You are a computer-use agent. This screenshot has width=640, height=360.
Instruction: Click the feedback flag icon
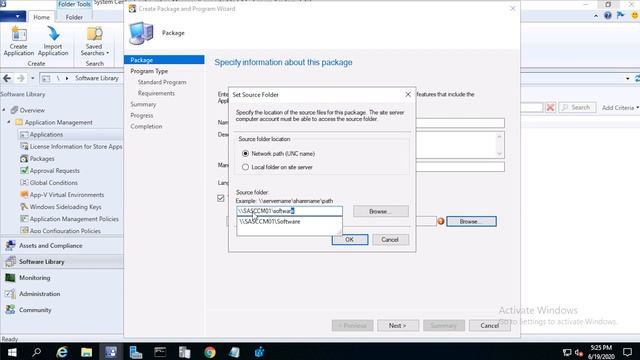tap(621, 16)
